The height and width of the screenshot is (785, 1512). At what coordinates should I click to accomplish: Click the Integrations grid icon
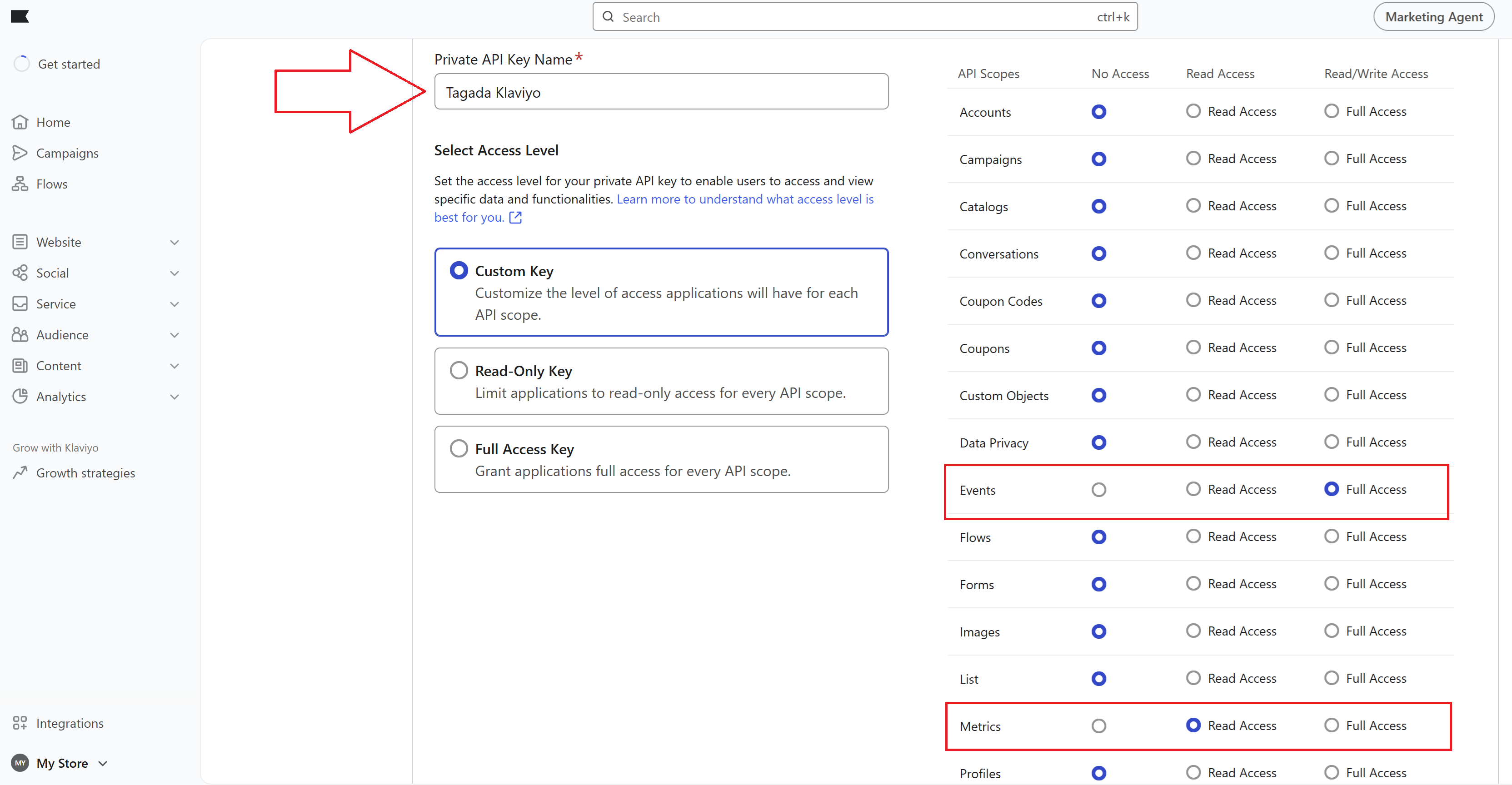[20, 723]
